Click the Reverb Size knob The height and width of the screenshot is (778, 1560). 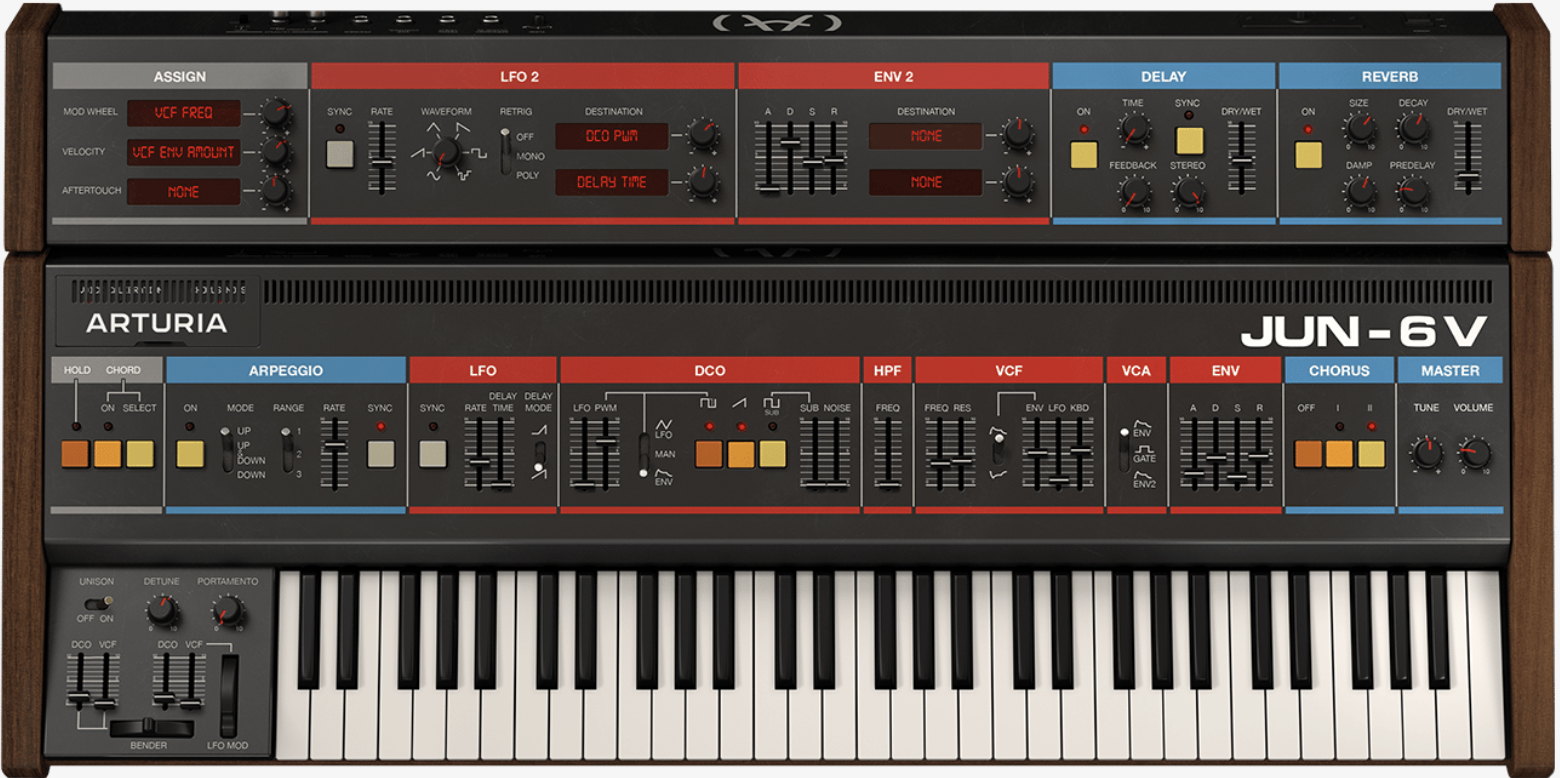point(1359,128)
